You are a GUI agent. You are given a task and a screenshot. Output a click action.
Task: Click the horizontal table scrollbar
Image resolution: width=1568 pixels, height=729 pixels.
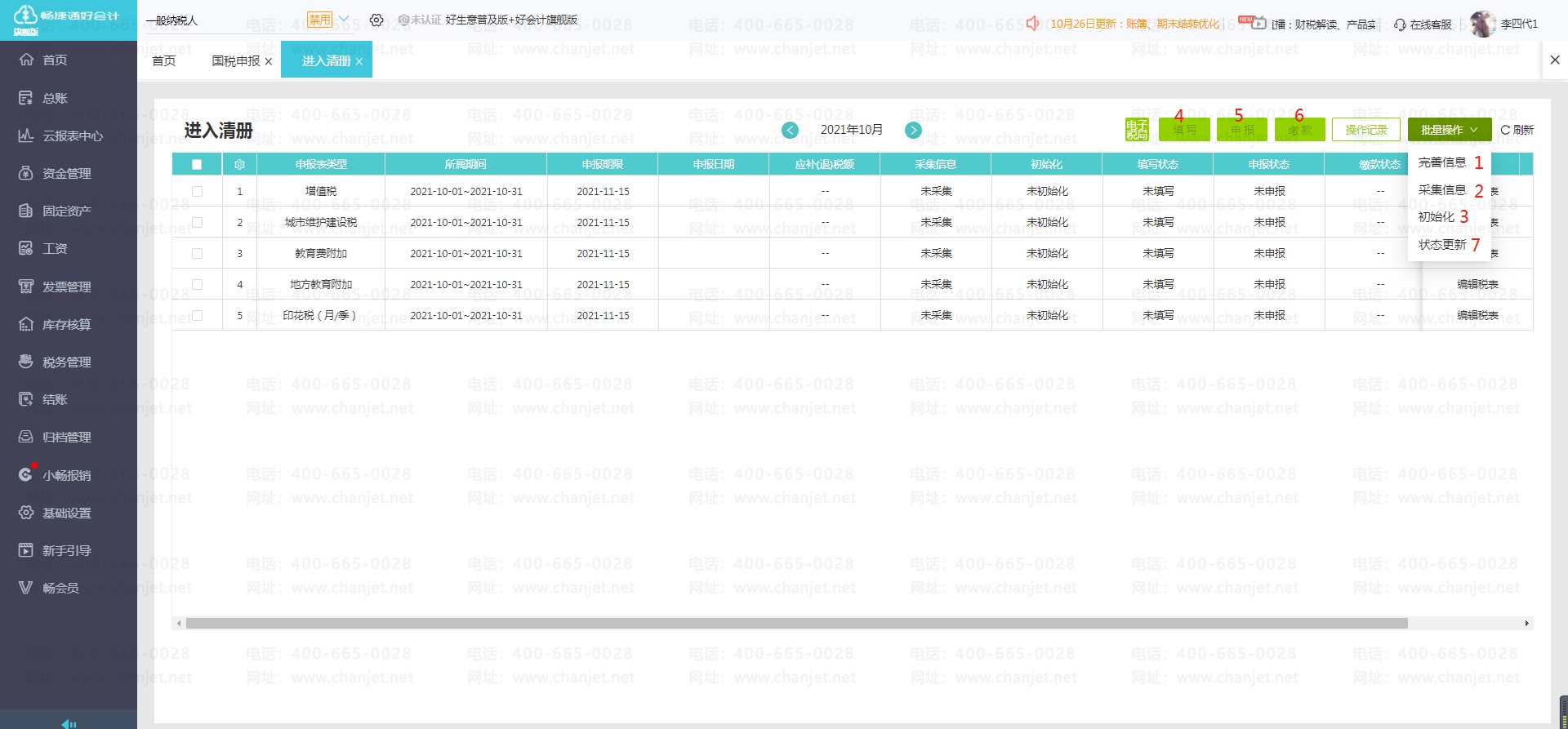point(796,624)
